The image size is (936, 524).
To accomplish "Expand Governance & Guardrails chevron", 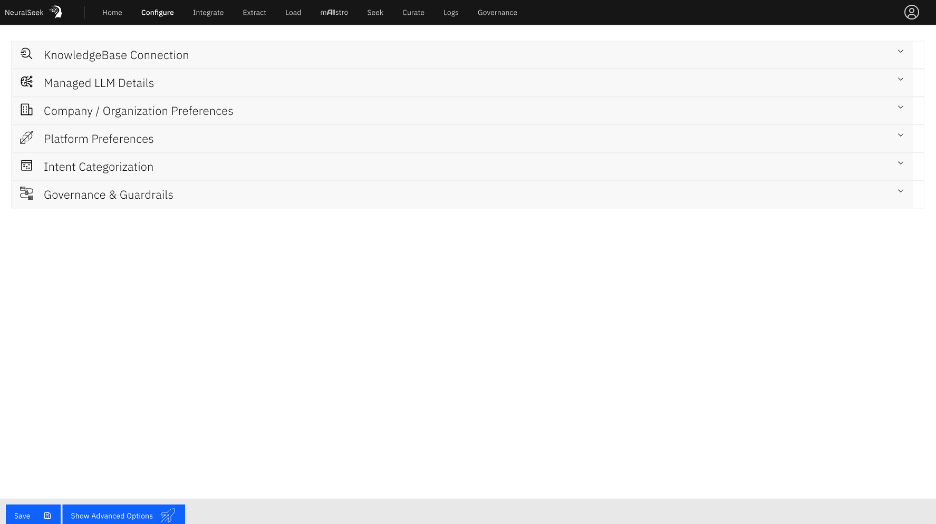I will [900, 192].
